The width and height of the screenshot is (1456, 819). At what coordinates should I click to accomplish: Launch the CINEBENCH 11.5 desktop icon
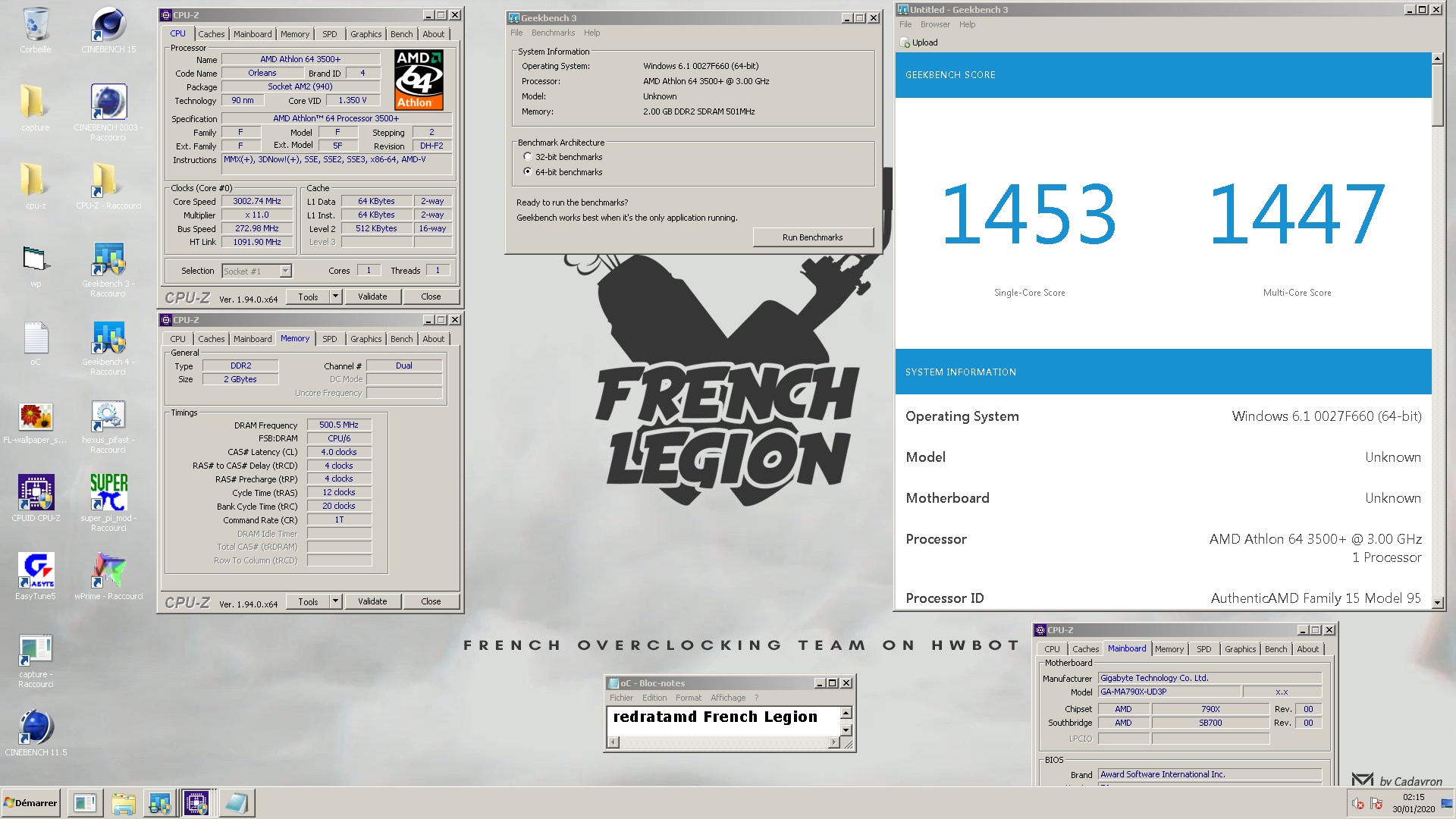36,726
